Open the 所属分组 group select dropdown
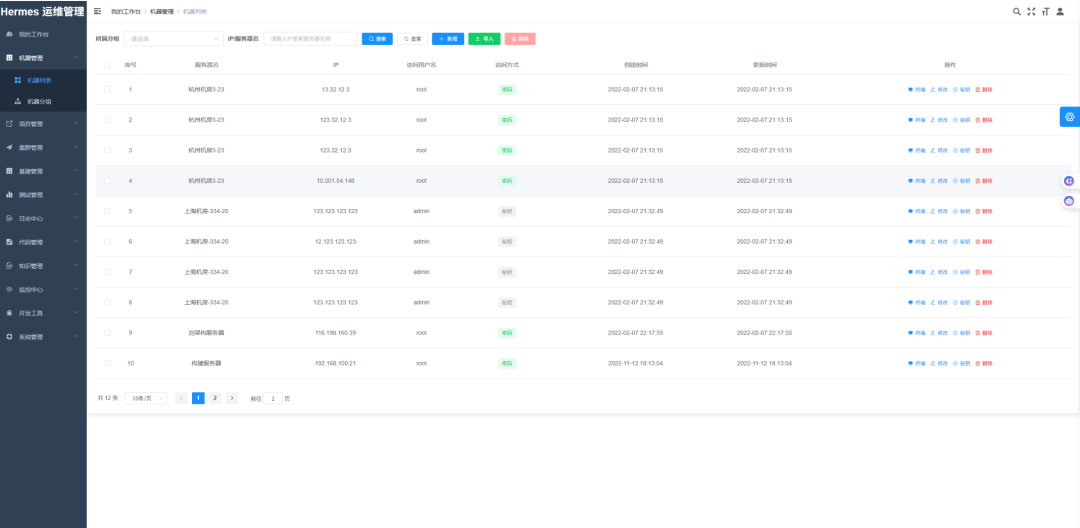This screenshot has height=528, width=1080. coord(174,39)
